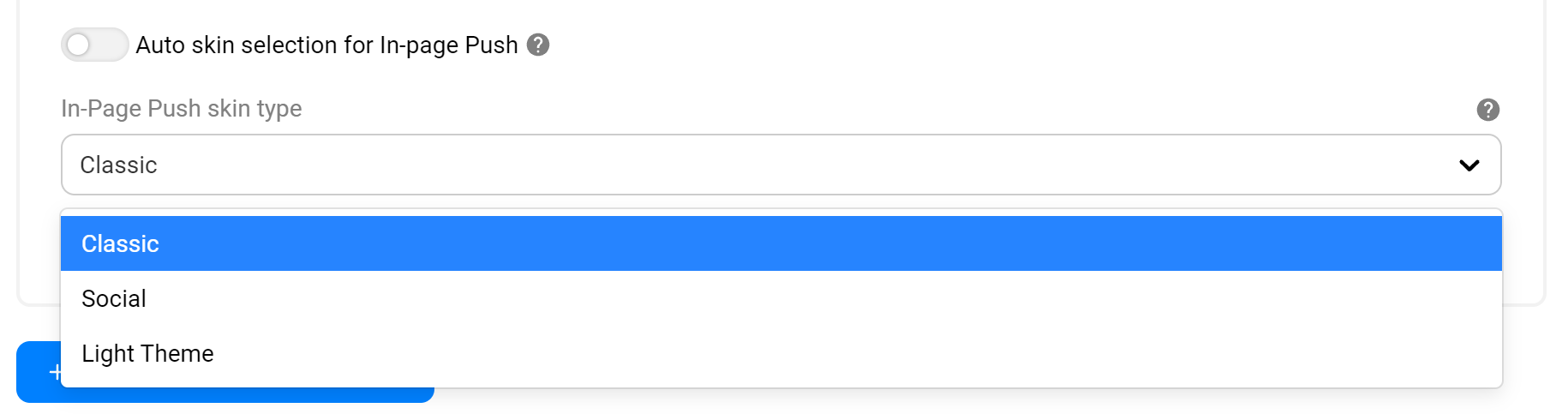Viewport: 1568px width, 420px height.
Task: Show tooltip for the Auto skin question mark
Action: point(538,45)
